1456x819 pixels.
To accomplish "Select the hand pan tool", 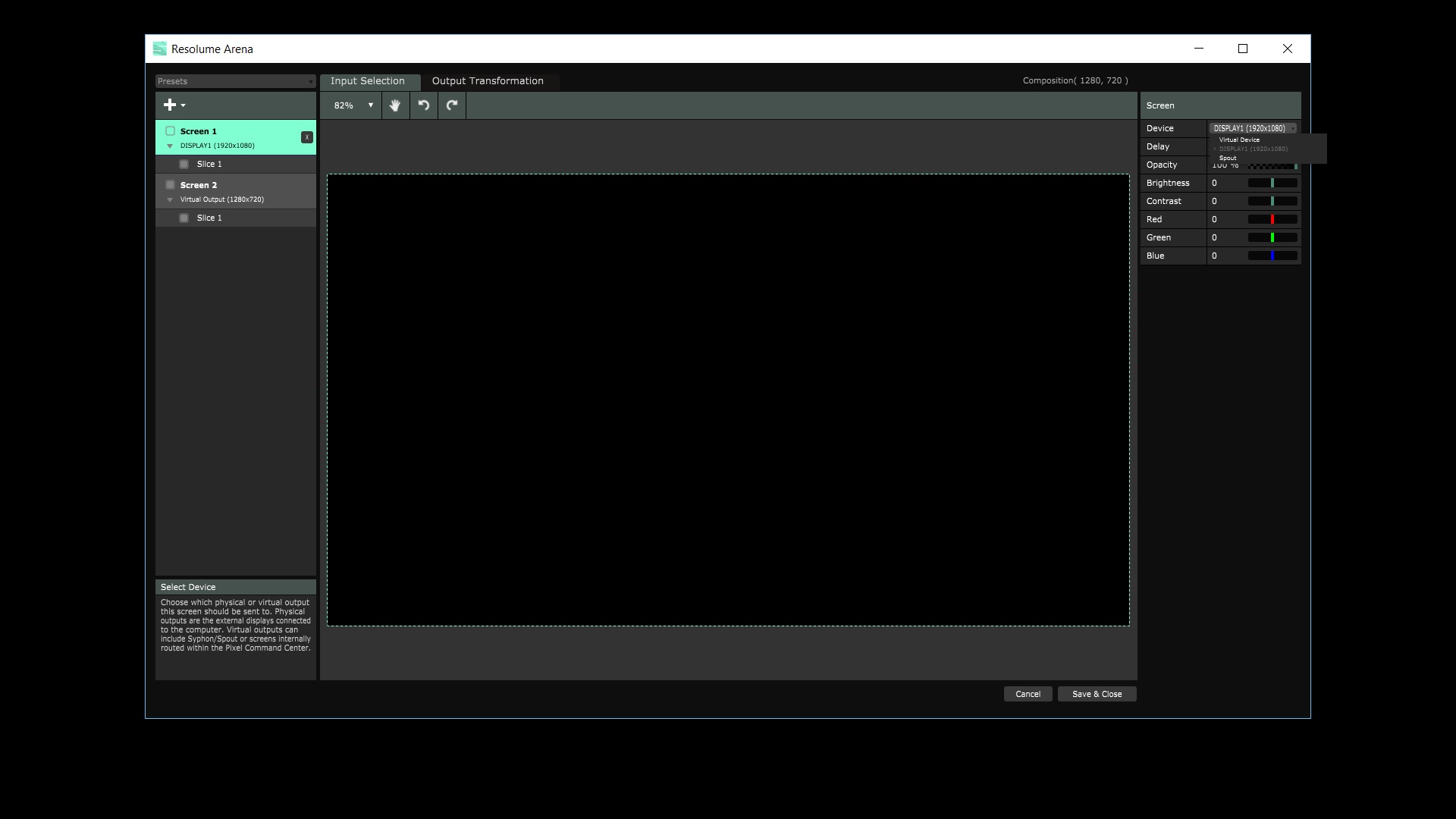I will point(395,105).
